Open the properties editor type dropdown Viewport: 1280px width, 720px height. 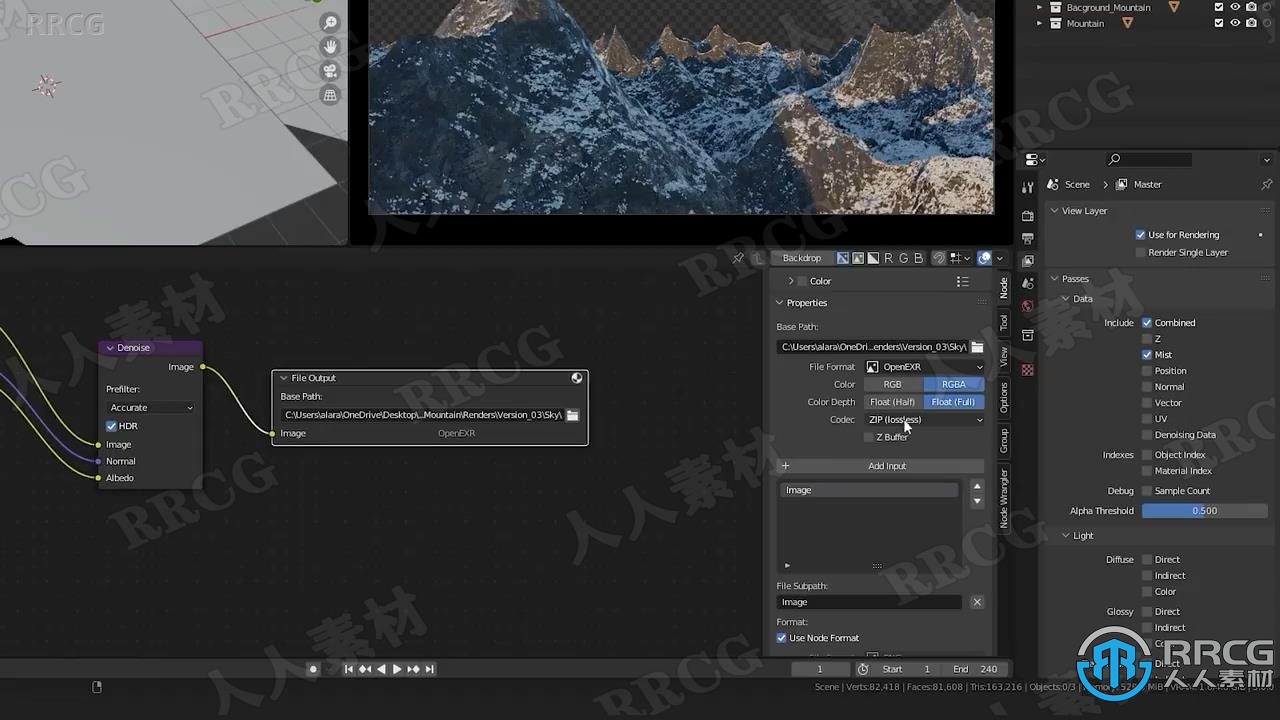pyautogui.click(x=1035, y=160)
